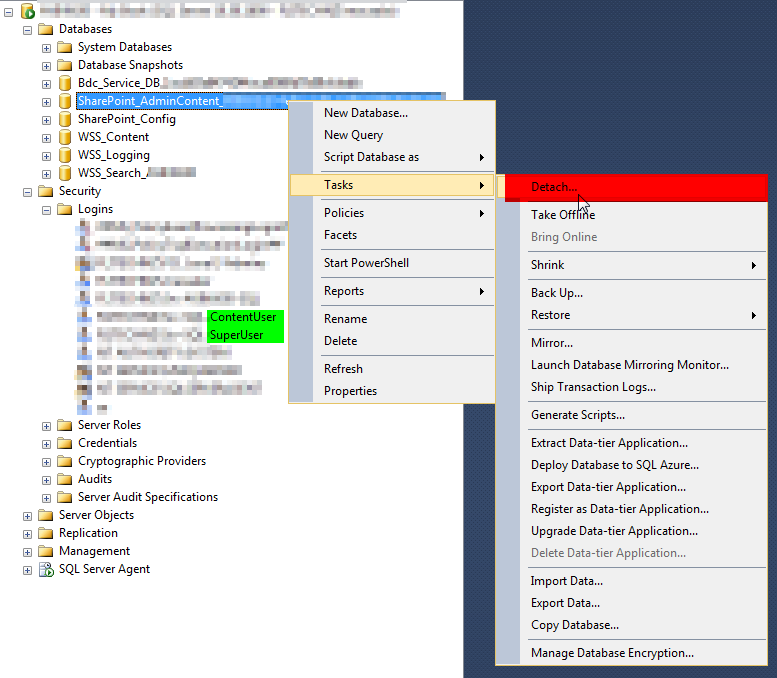The height and width of the screenshot is (678, 777).
Task: Select Facets from context menu
Action: point(392,235)
